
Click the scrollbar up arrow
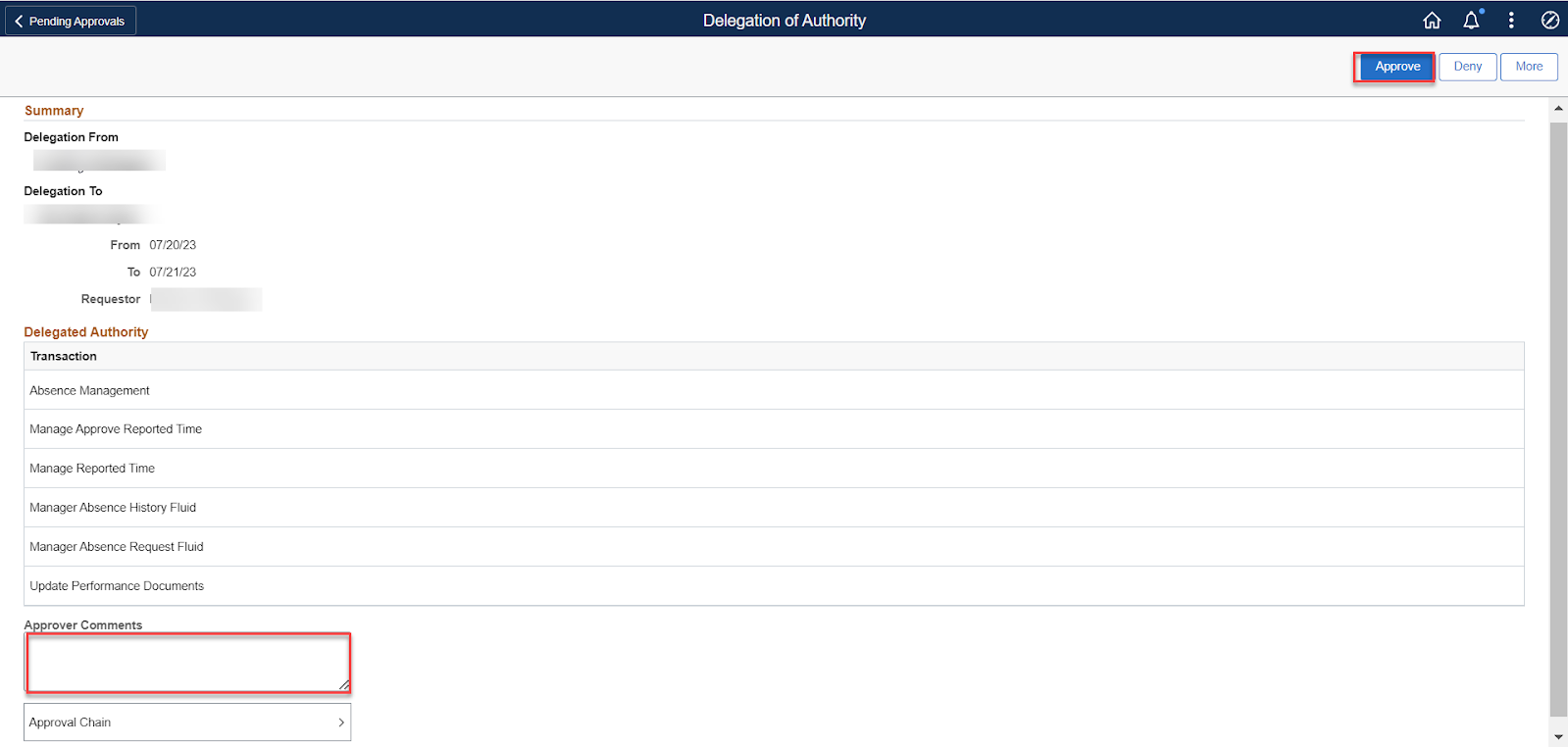coord(1558,109)
